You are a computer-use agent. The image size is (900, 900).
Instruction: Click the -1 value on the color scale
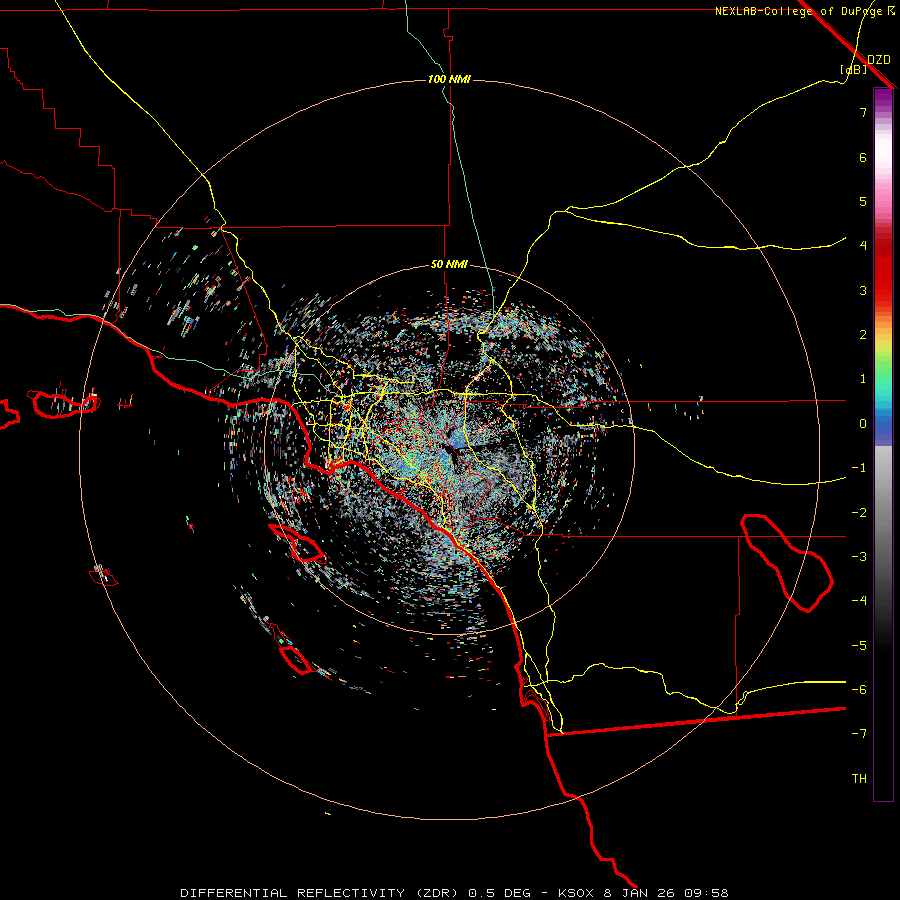point(859,468)
